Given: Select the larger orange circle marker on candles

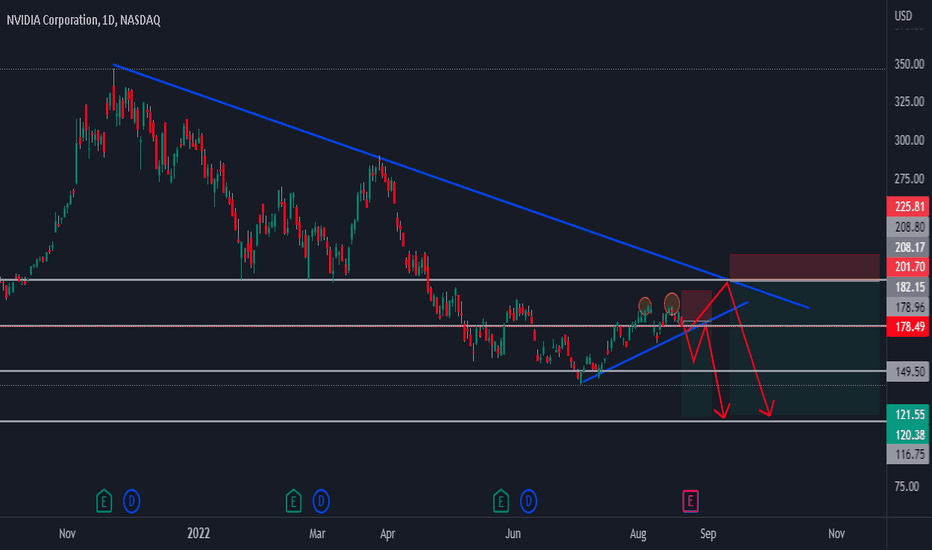Looking at the screenshot, I should [672, 304].
